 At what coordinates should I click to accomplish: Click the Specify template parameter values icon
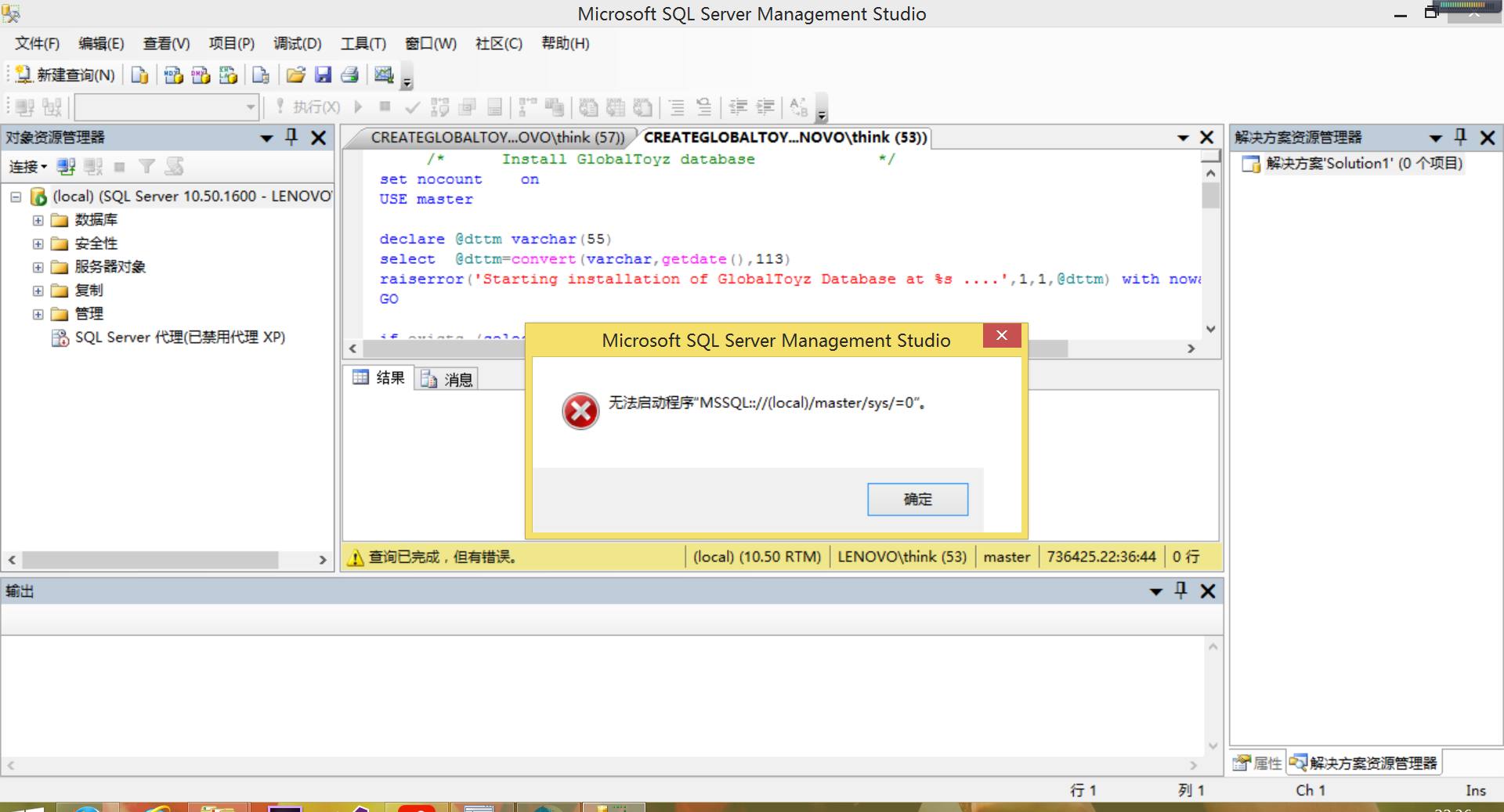(798, 106)
